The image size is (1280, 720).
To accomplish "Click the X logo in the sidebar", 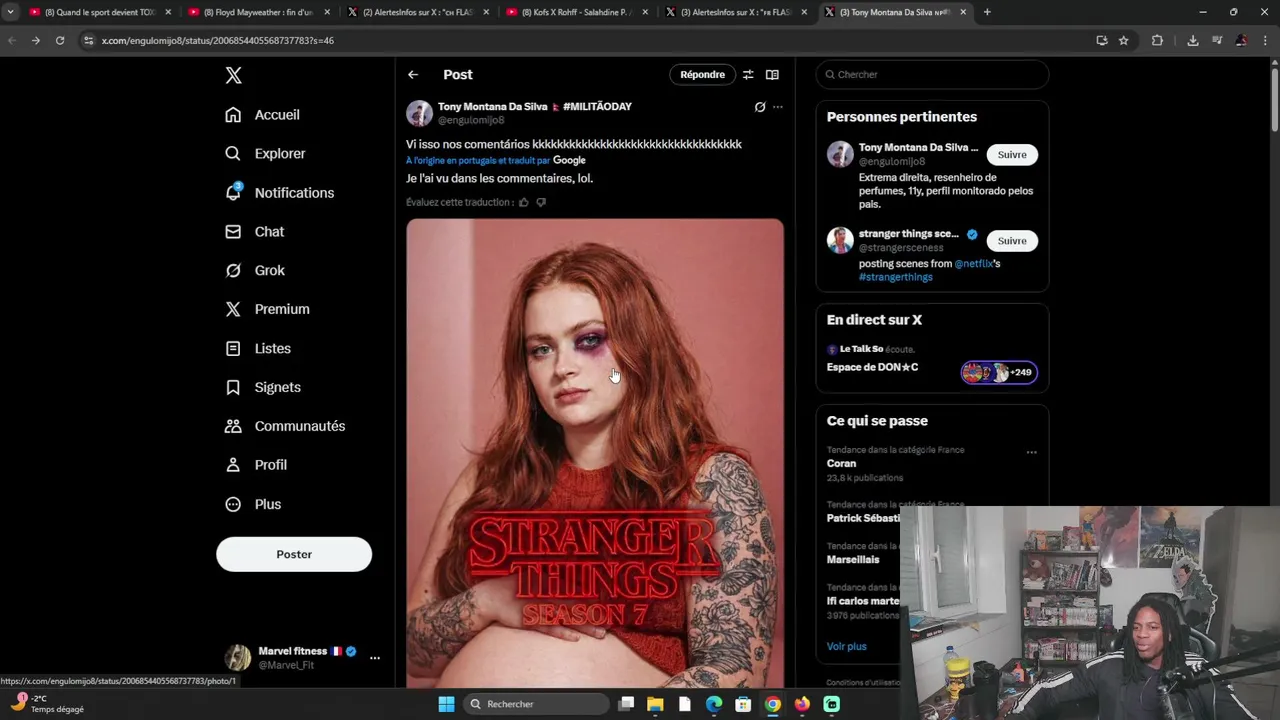I will pyautogui.click(x=233, y=75).
